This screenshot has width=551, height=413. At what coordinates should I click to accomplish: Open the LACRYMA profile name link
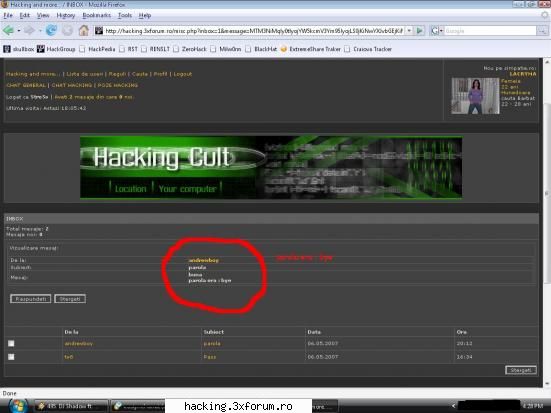(x=523, y=74)
